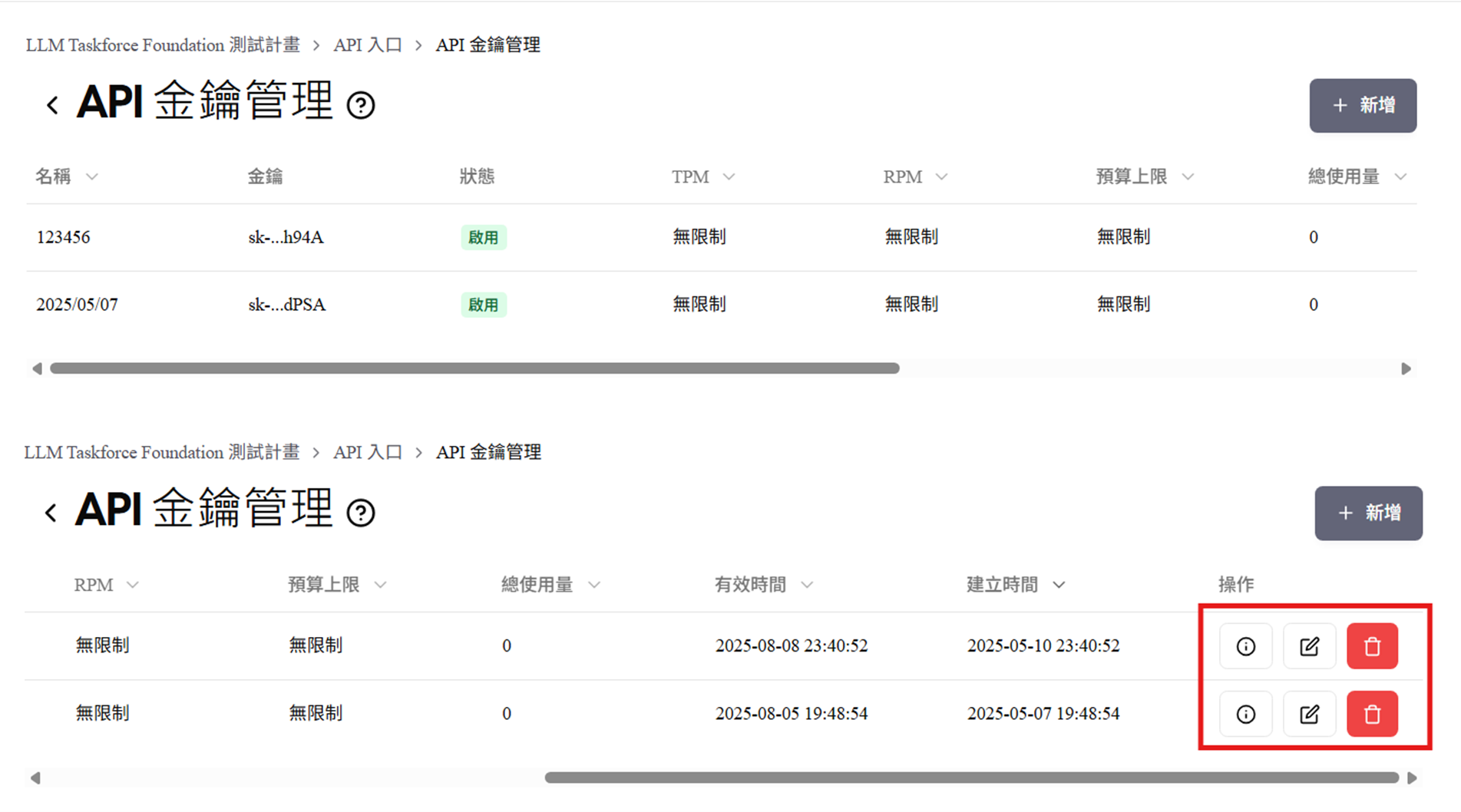
Task: Delete the key created 2025-05-07
Action: point(1372,714)
